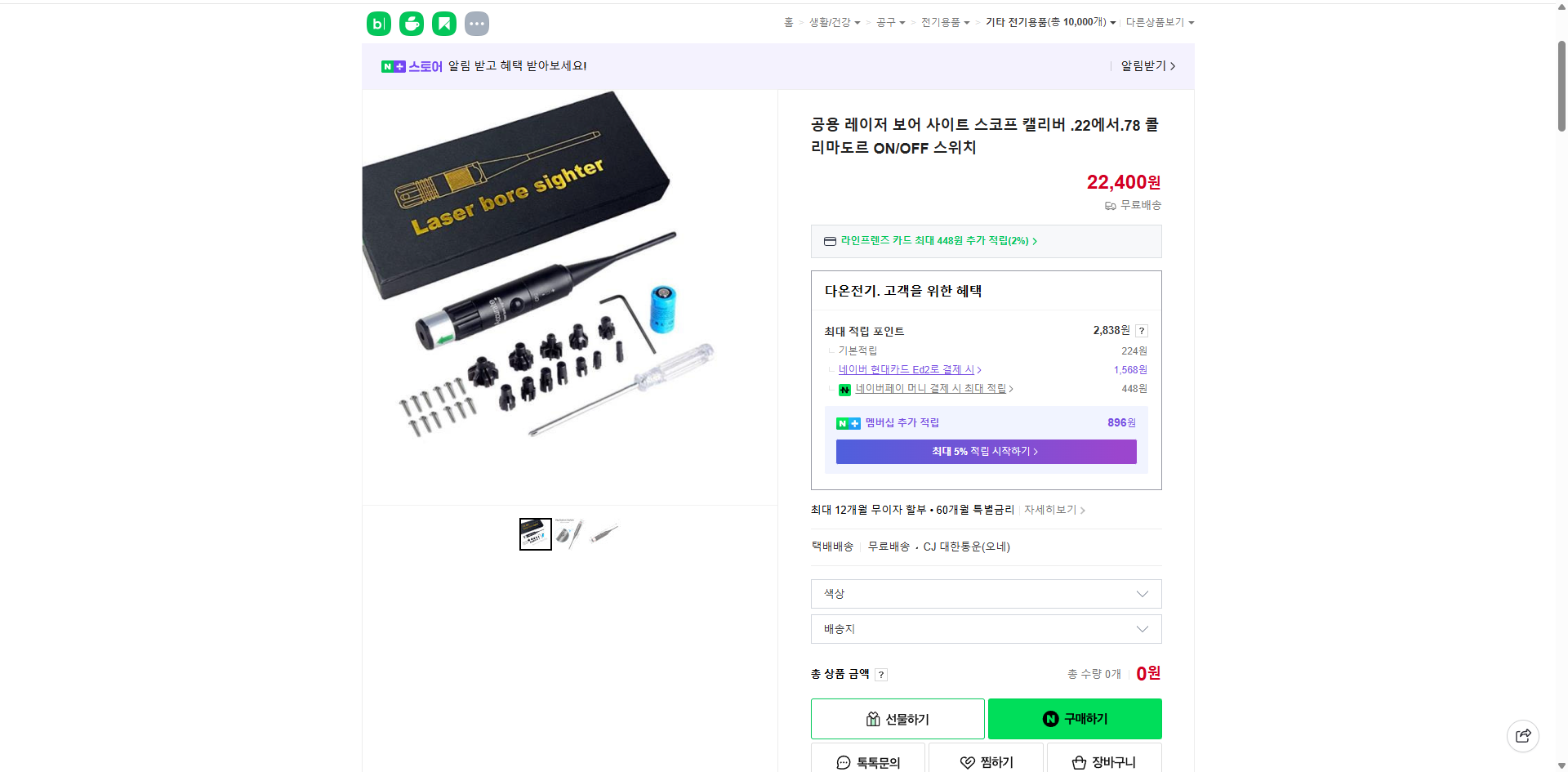The width and height of the screenshot is (1568, 772).
Task: Click the question mark beside 최대 적립 포인트
Action: [1141, 331]
